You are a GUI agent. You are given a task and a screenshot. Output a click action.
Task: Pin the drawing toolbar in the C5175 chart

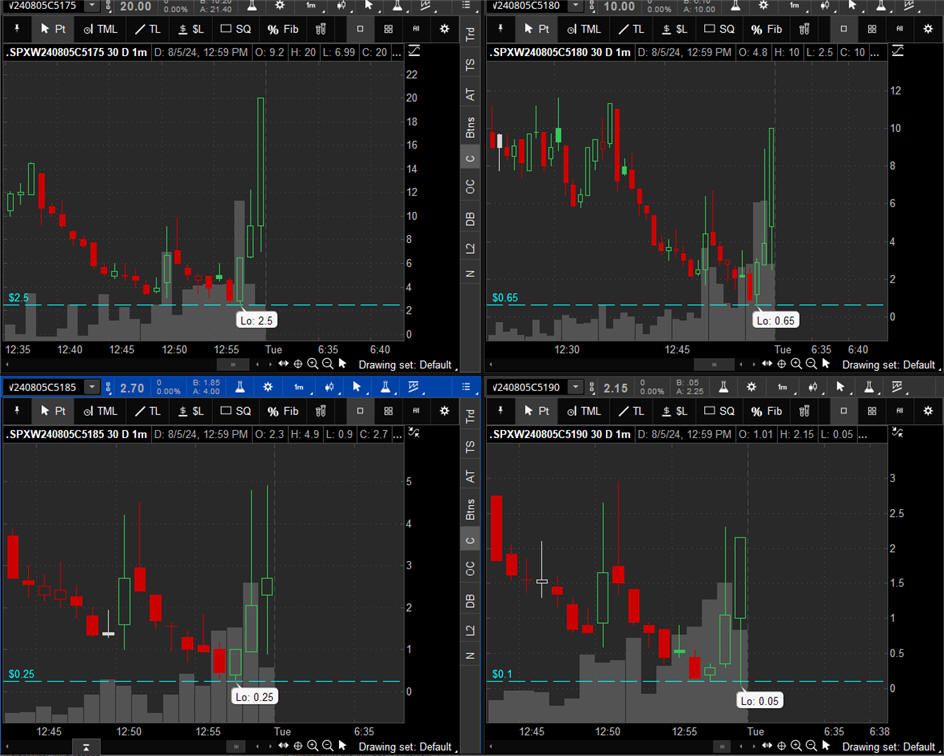[17, 29]
